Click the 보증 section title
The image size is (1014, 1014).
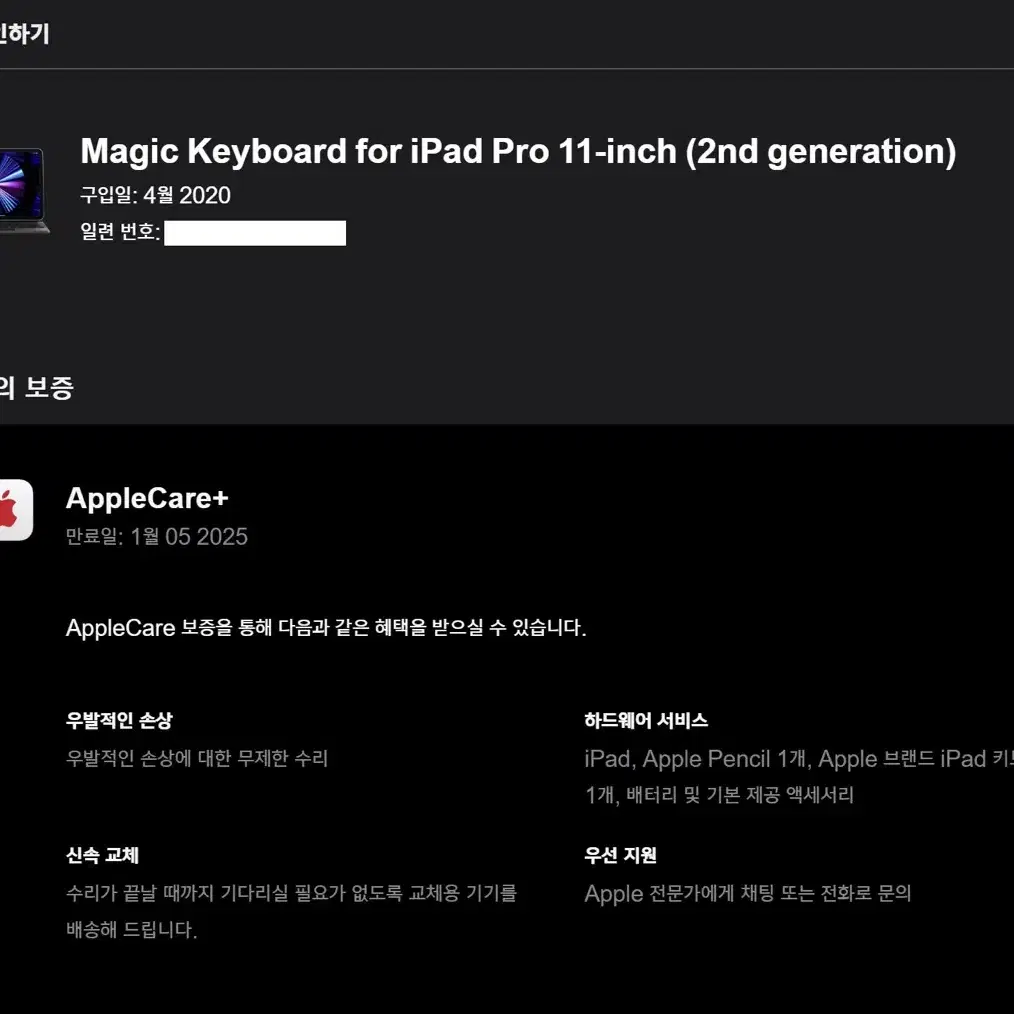tap(37, 387)
